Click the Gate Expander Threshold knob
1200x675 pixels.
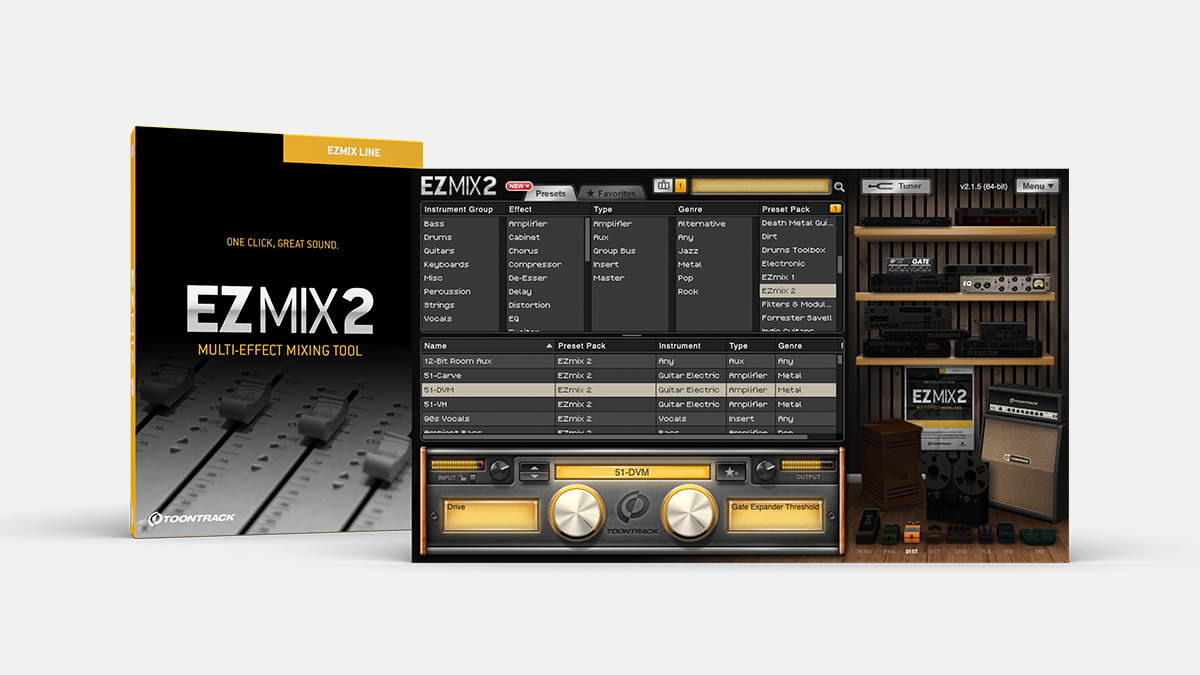tap(689, 513)
